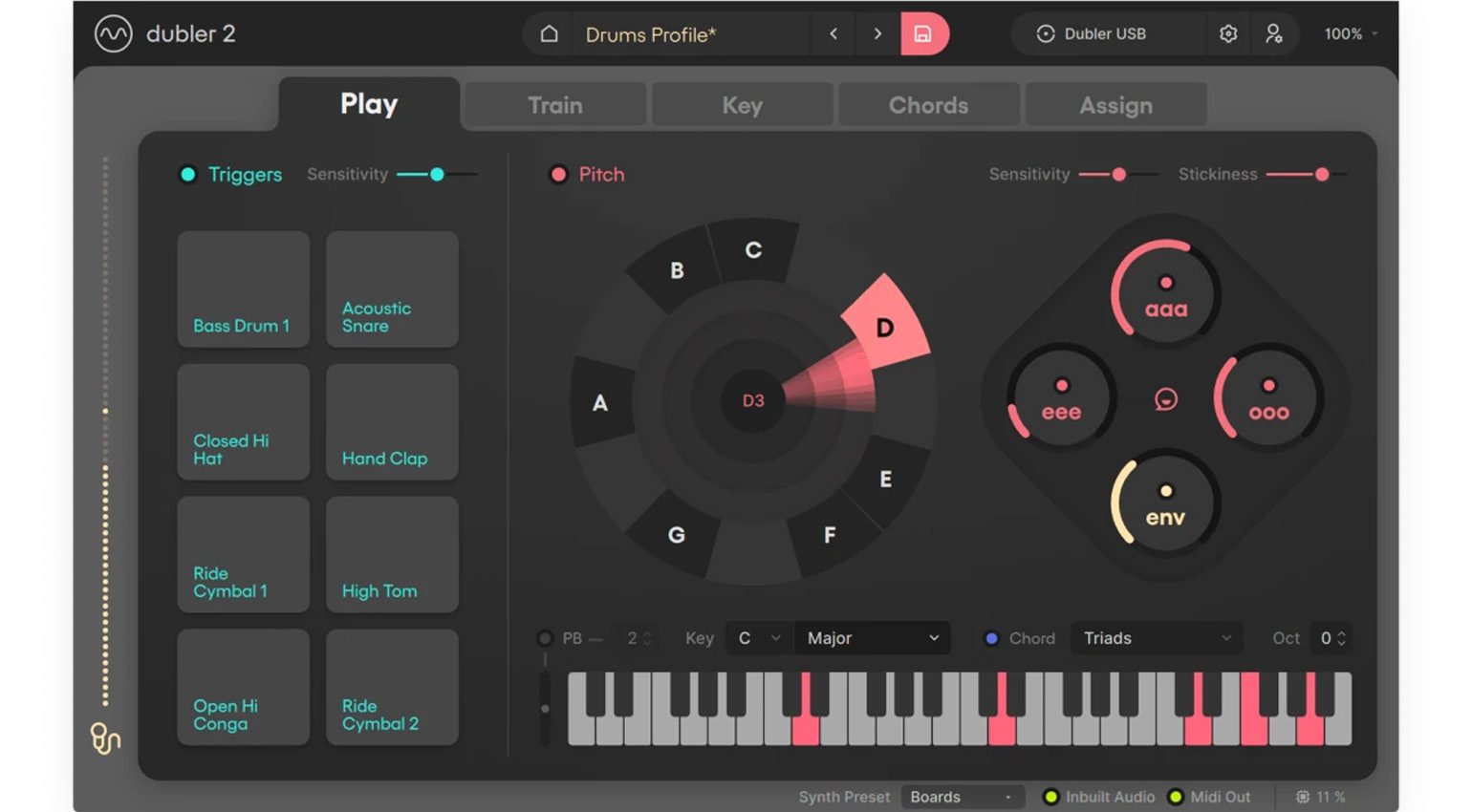Toggle the Triggers section on or off
The image size is (1472, 812).
pos(188,175)
